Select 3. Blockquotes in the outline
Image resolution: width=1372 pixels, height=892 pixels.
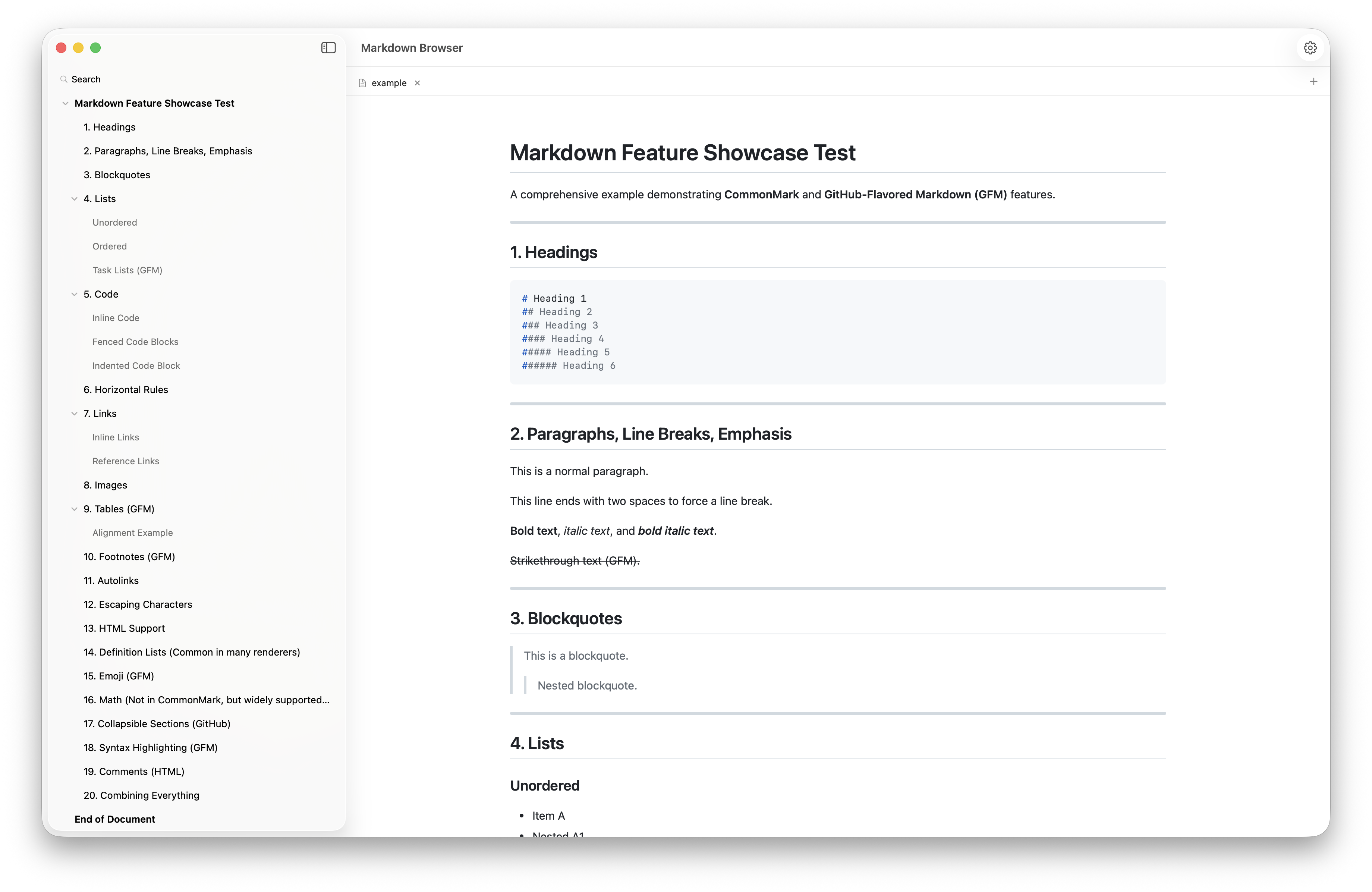tap(116, 174)
